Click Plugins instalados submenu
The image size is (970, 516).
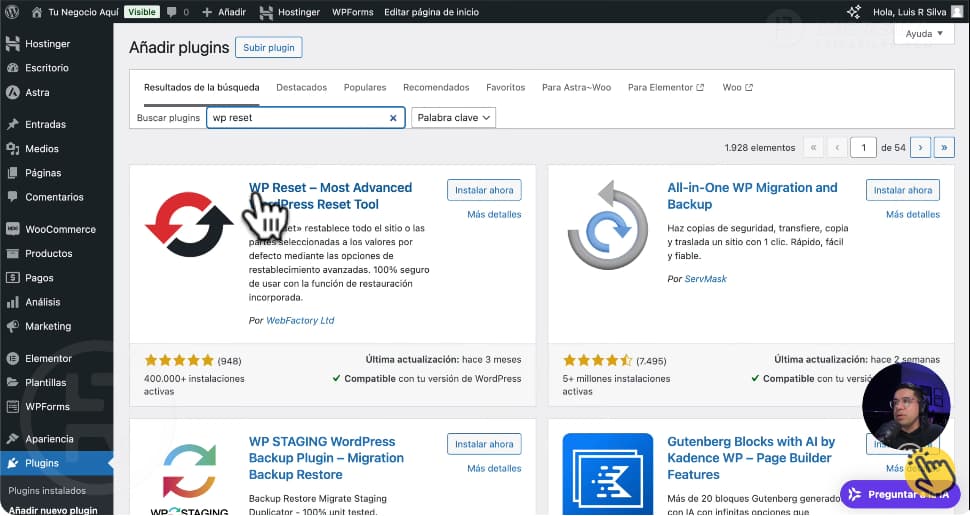47,491
